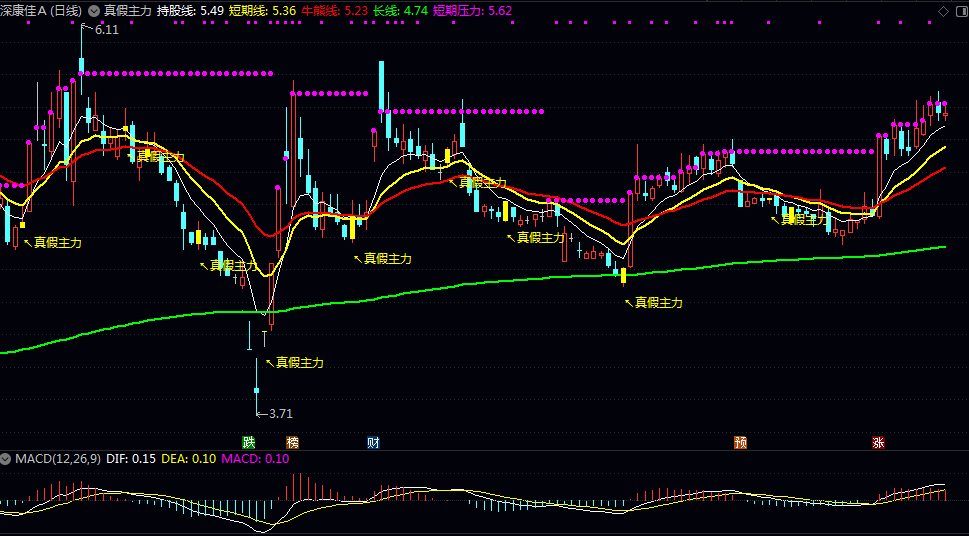Click the 真假主力 indicator name in header
Viewport: 969px width, 536px height.
point(127,10)
